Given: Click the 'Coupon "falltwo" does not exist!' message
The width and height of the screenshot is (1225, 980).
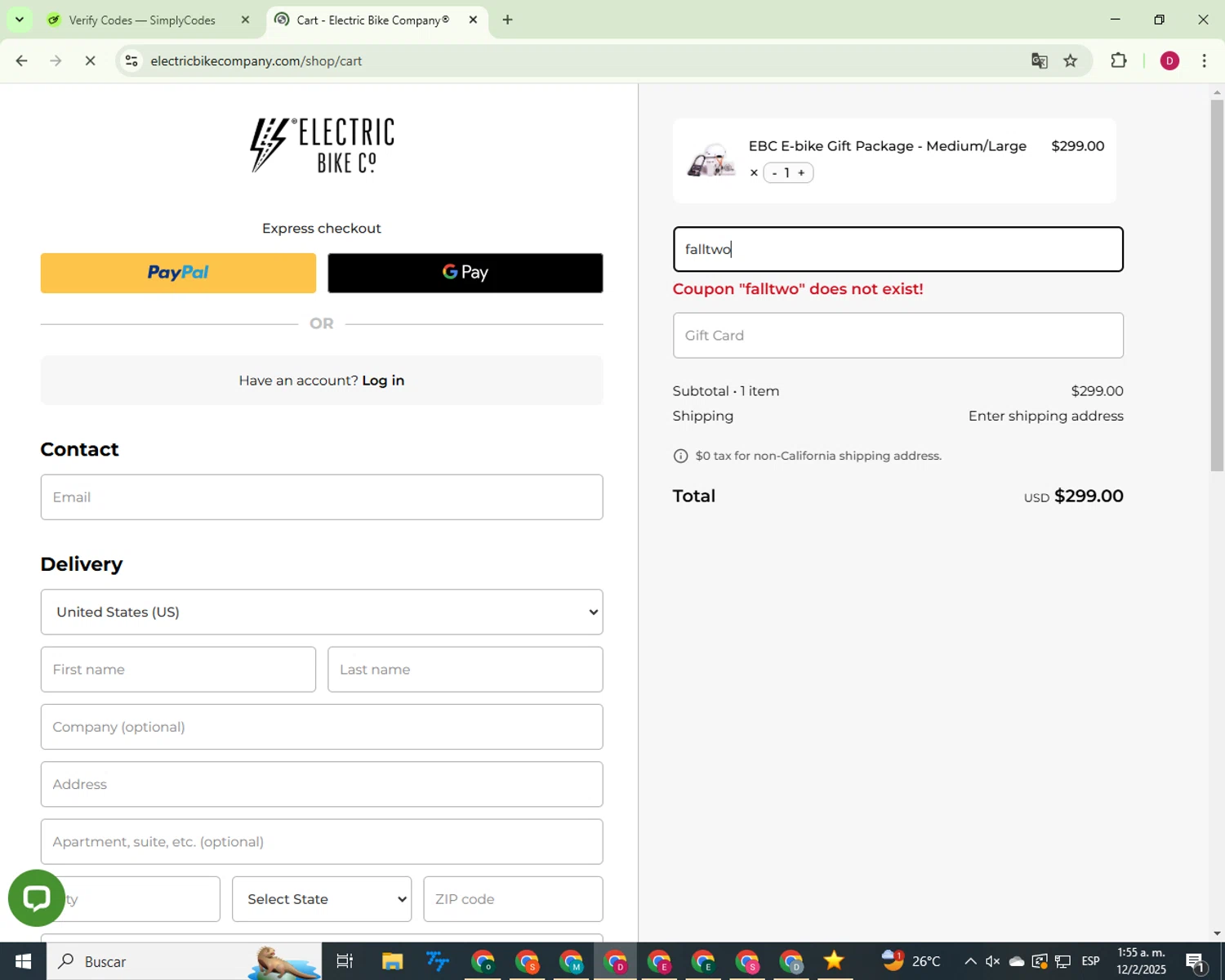Looking at the screenshot, I should pos(798,289).
